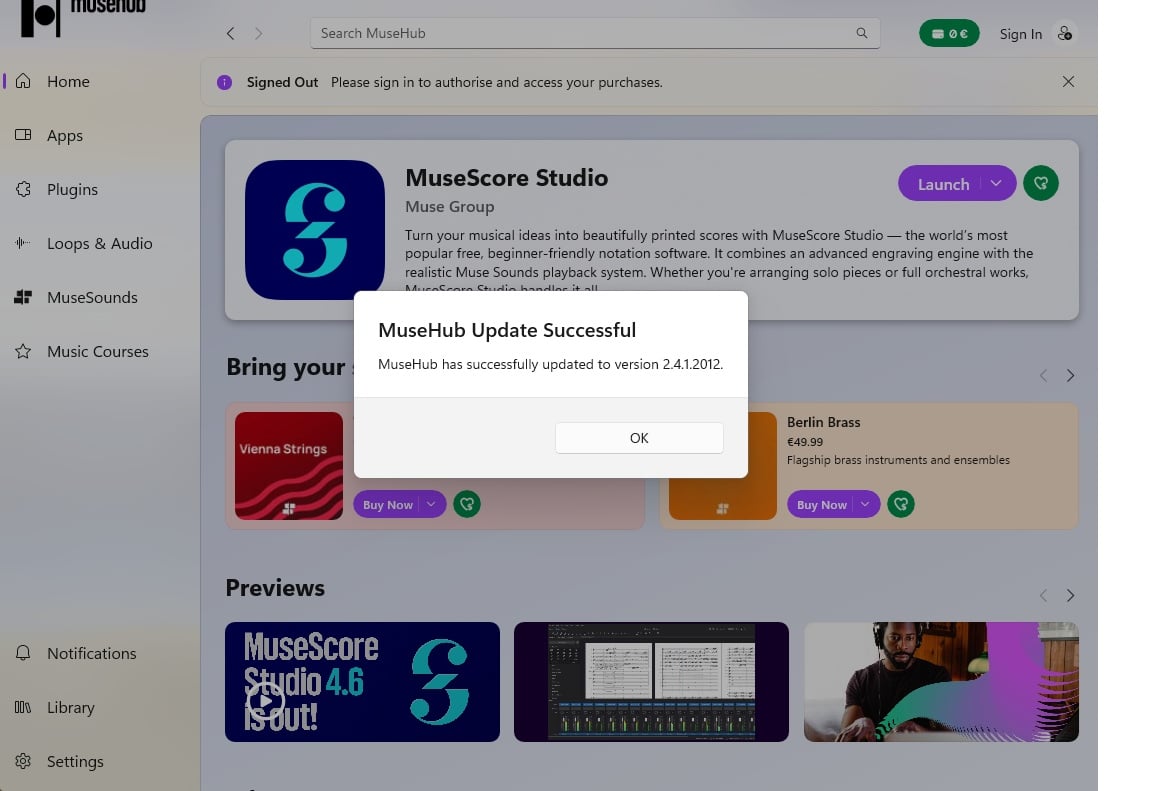Click the Music Courses star icon
This screenshot has height=791, width=1152.
pyautogui.click(x=23, y=351)
